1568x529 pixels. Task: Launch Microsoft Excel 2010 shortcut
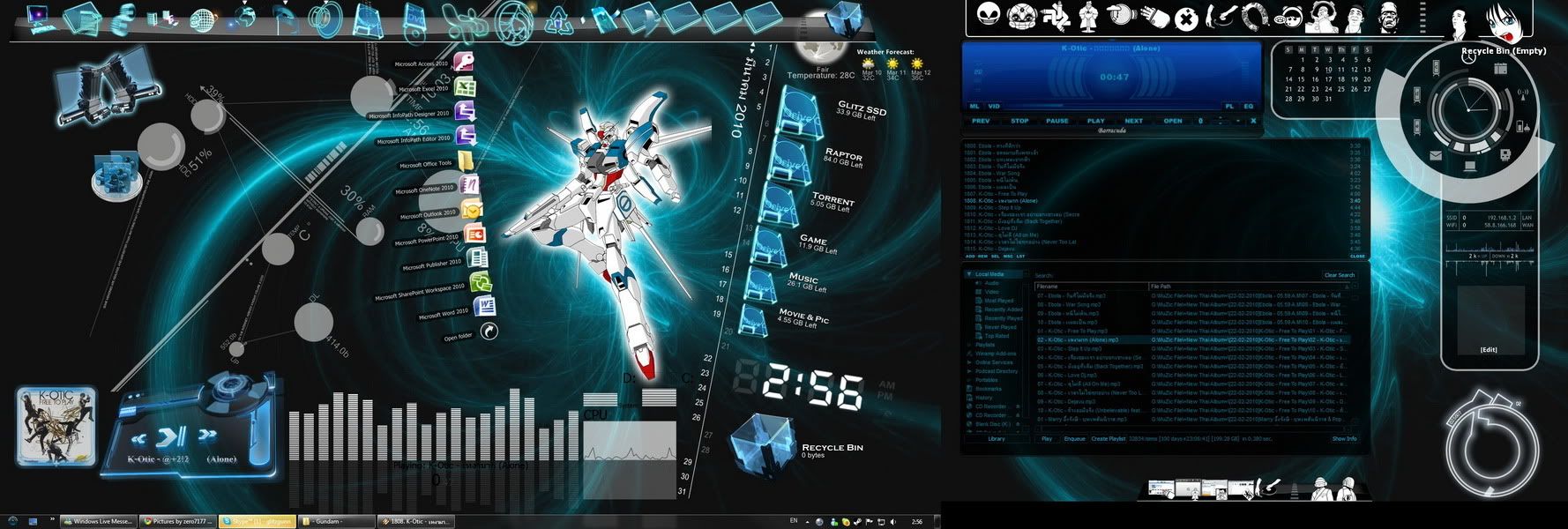465,87
